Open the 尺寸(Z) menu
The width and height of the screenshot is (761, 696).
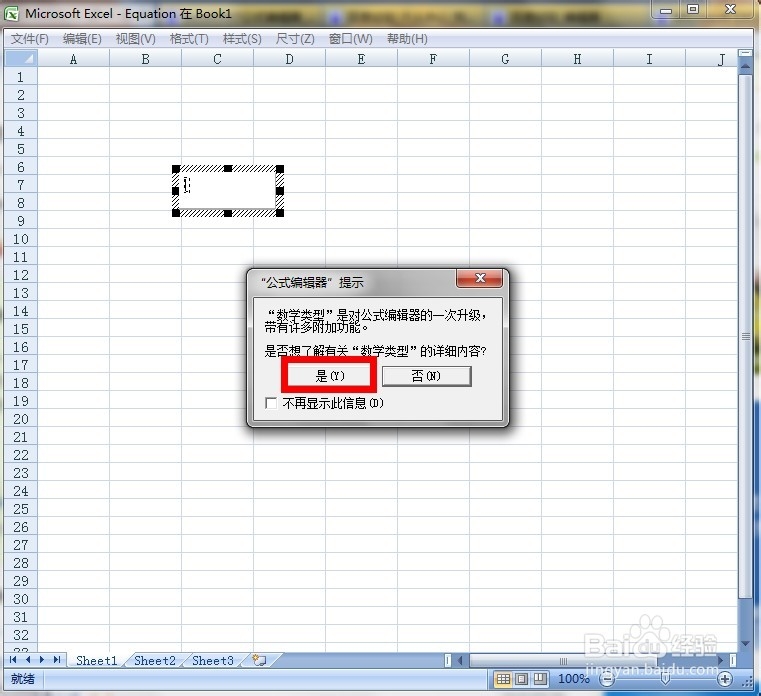click(295, 39)
